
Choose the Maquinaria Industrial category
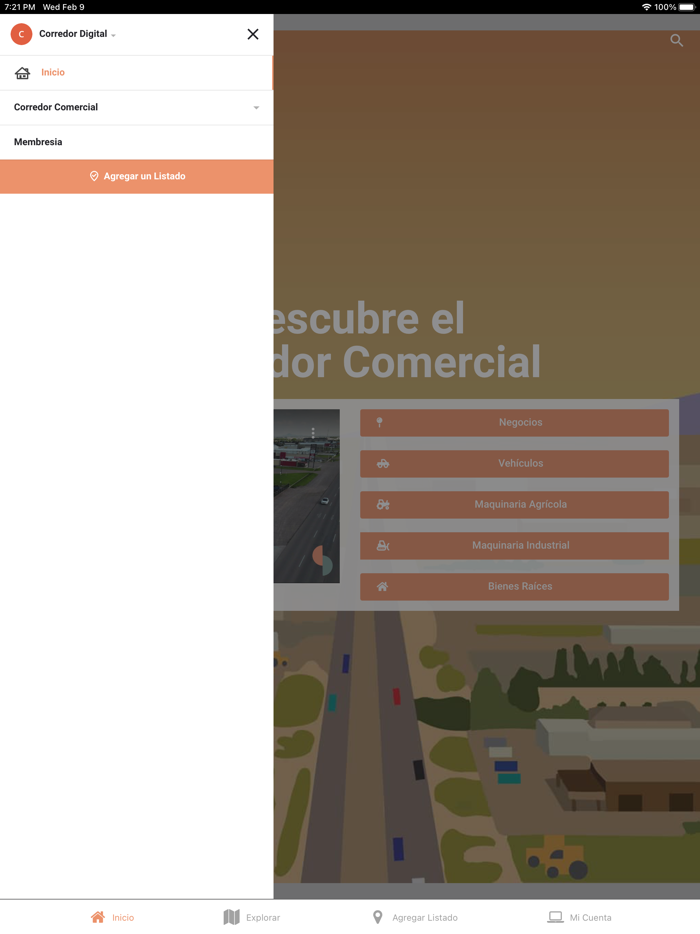pyautogui.click(x=514, y=546)
